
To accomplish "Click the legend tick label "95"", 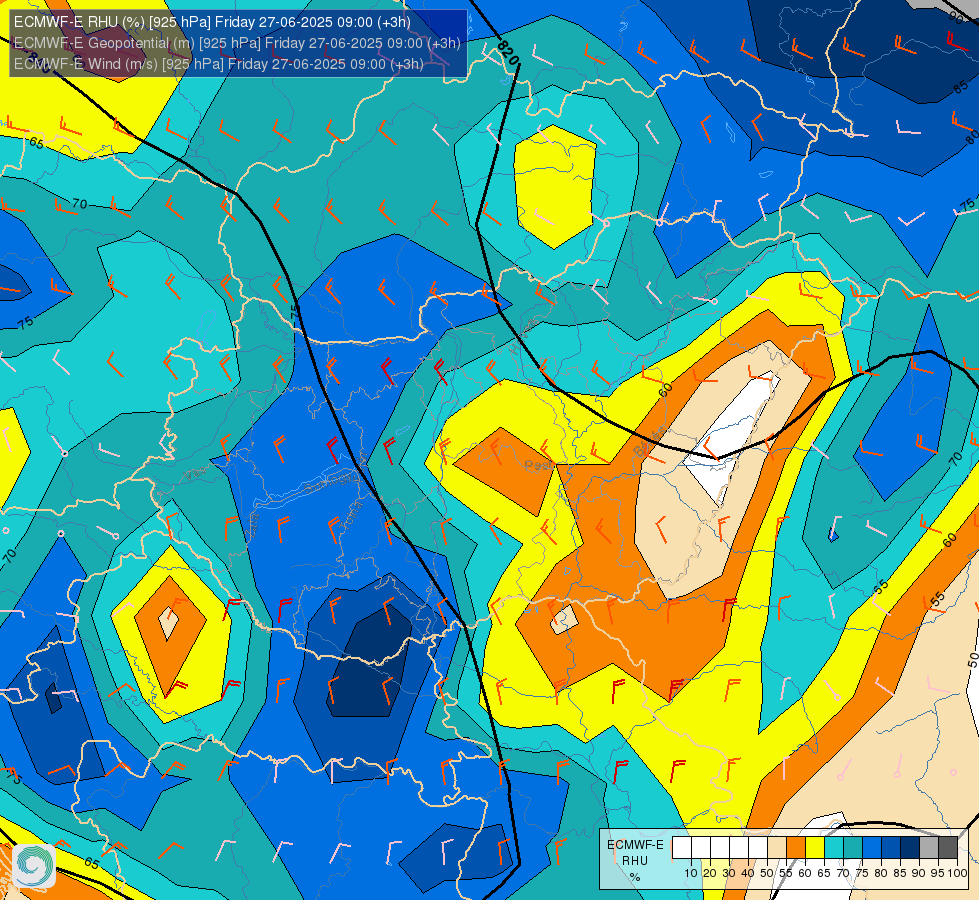I will click(938, 873).
